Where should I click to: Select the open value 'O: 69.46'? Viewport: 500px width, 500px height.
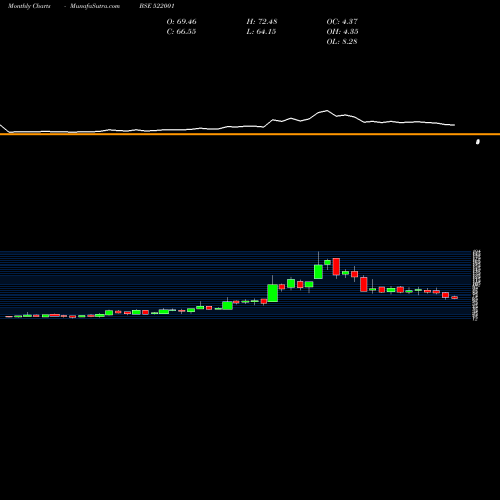(x=182, y=22)
